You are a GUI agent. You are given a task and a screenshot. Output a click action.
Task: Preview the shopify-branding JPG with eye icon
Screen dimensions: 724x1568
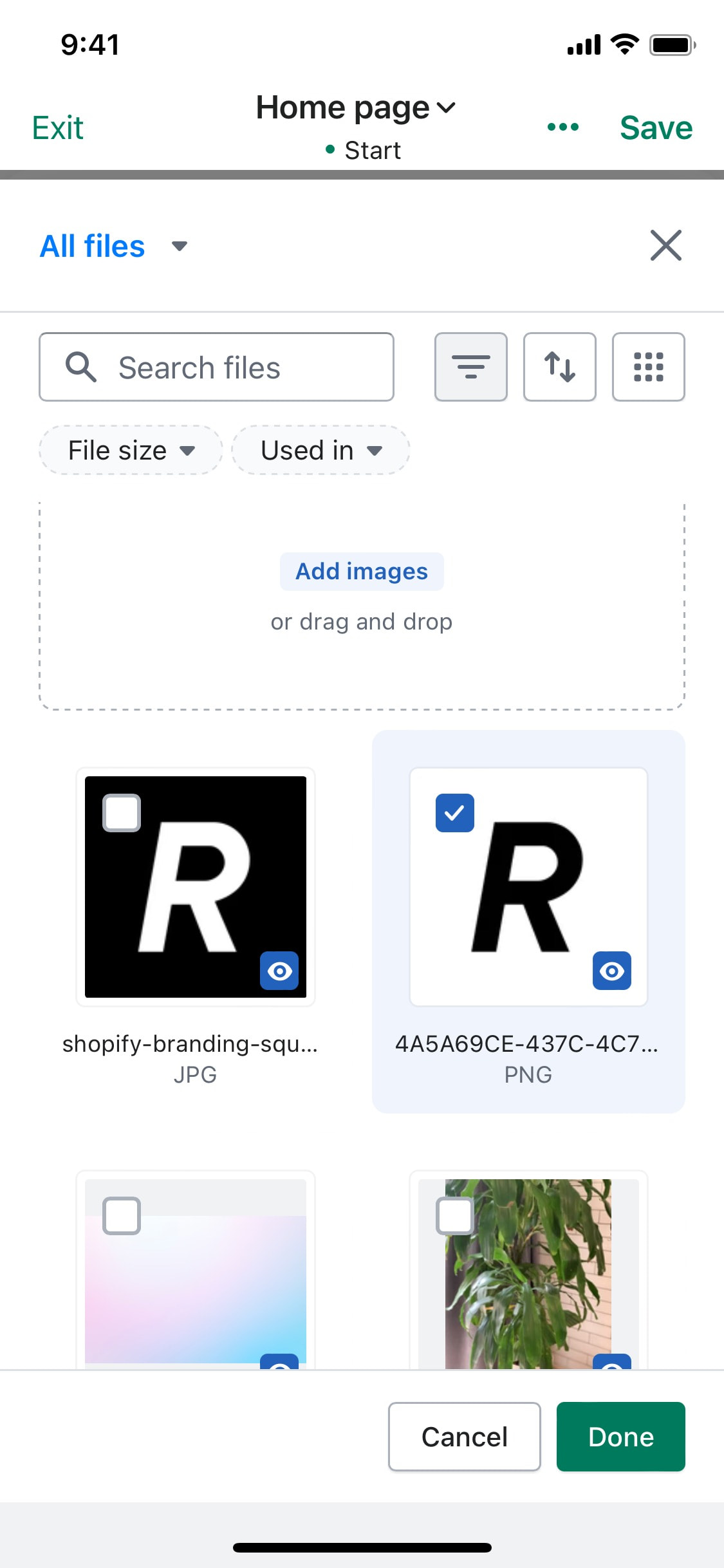[279, 971]
